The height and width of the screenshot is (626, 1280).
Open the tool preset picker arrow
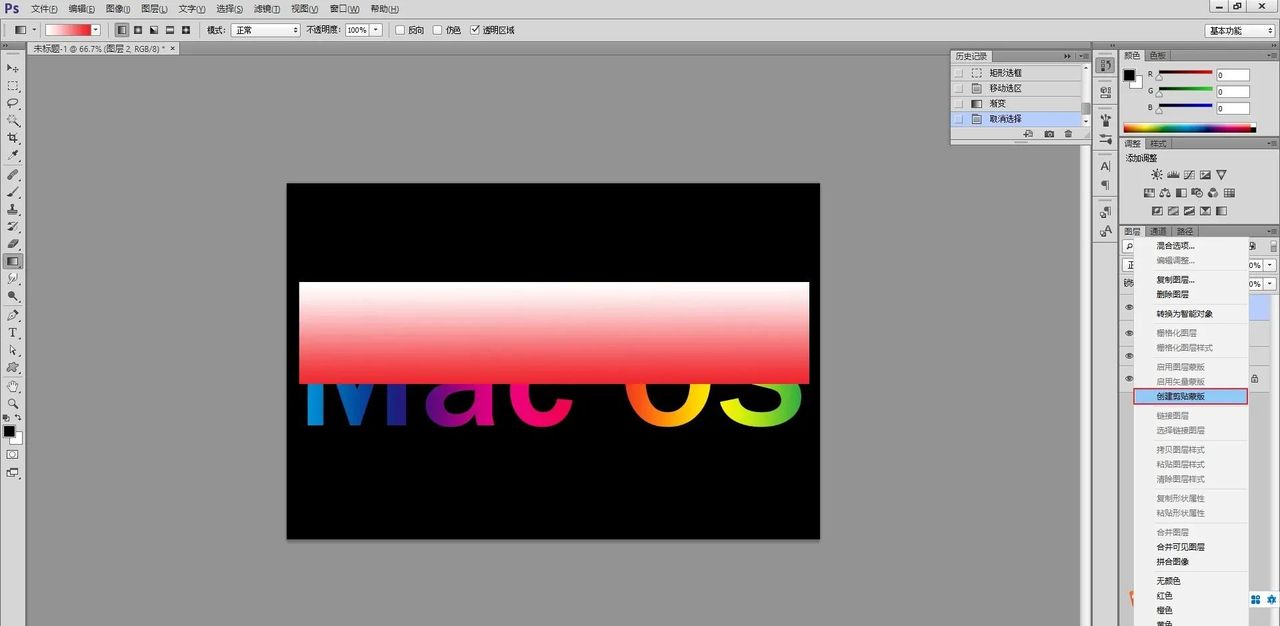pyautogui.click(x=34, y=30)
